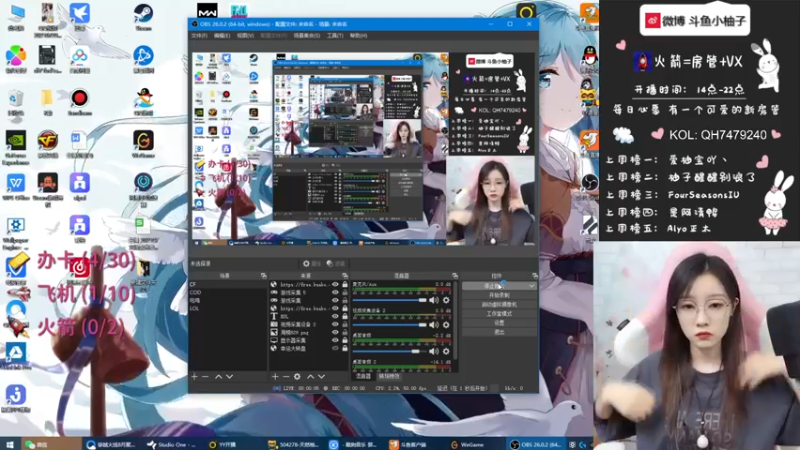This screenshot has height=450, width=800.
Task: Remove selected source with the sources minus icon
Action: [286, 377]
